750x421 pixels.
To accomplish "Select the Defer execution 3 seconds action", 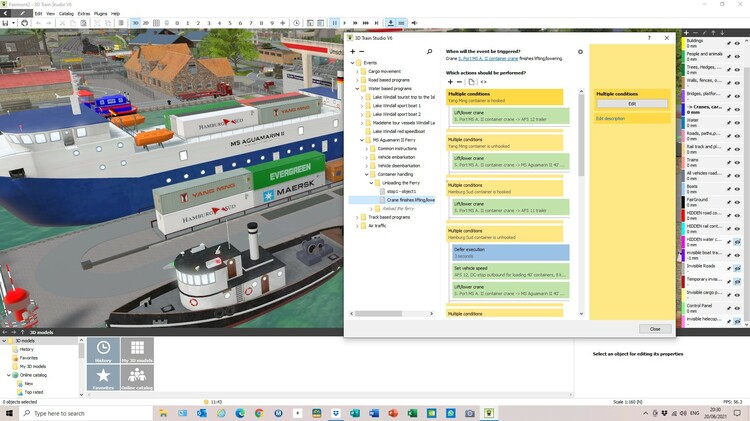I will point(510,253).
